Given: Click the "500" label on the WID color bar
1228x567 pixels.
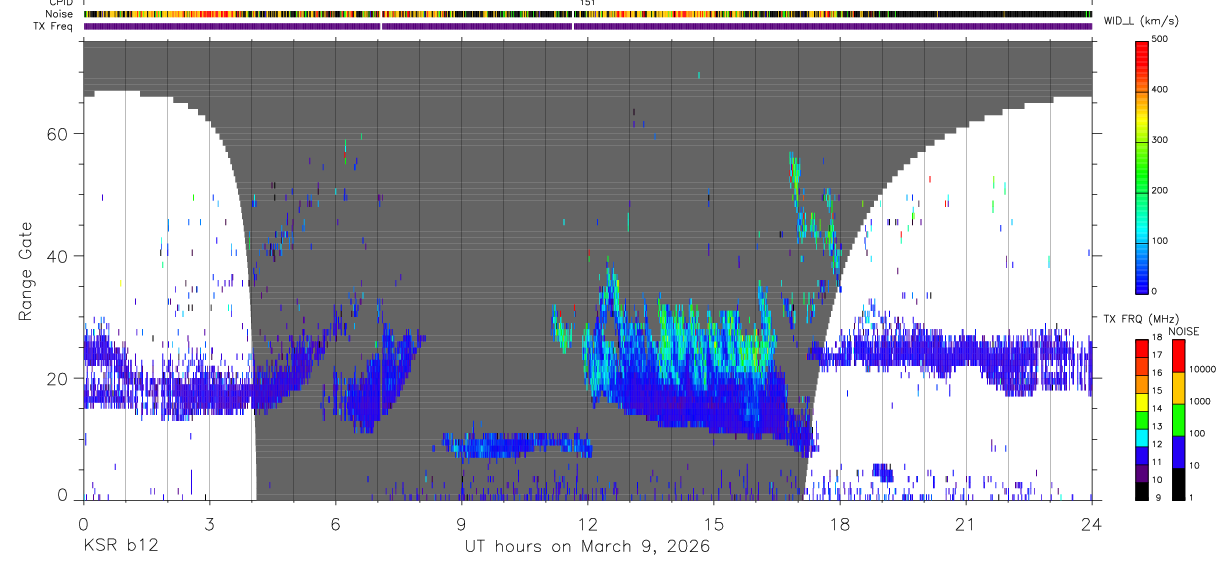Looking at the screenshot, I should pyautogui.click(x=1162, y=39).
